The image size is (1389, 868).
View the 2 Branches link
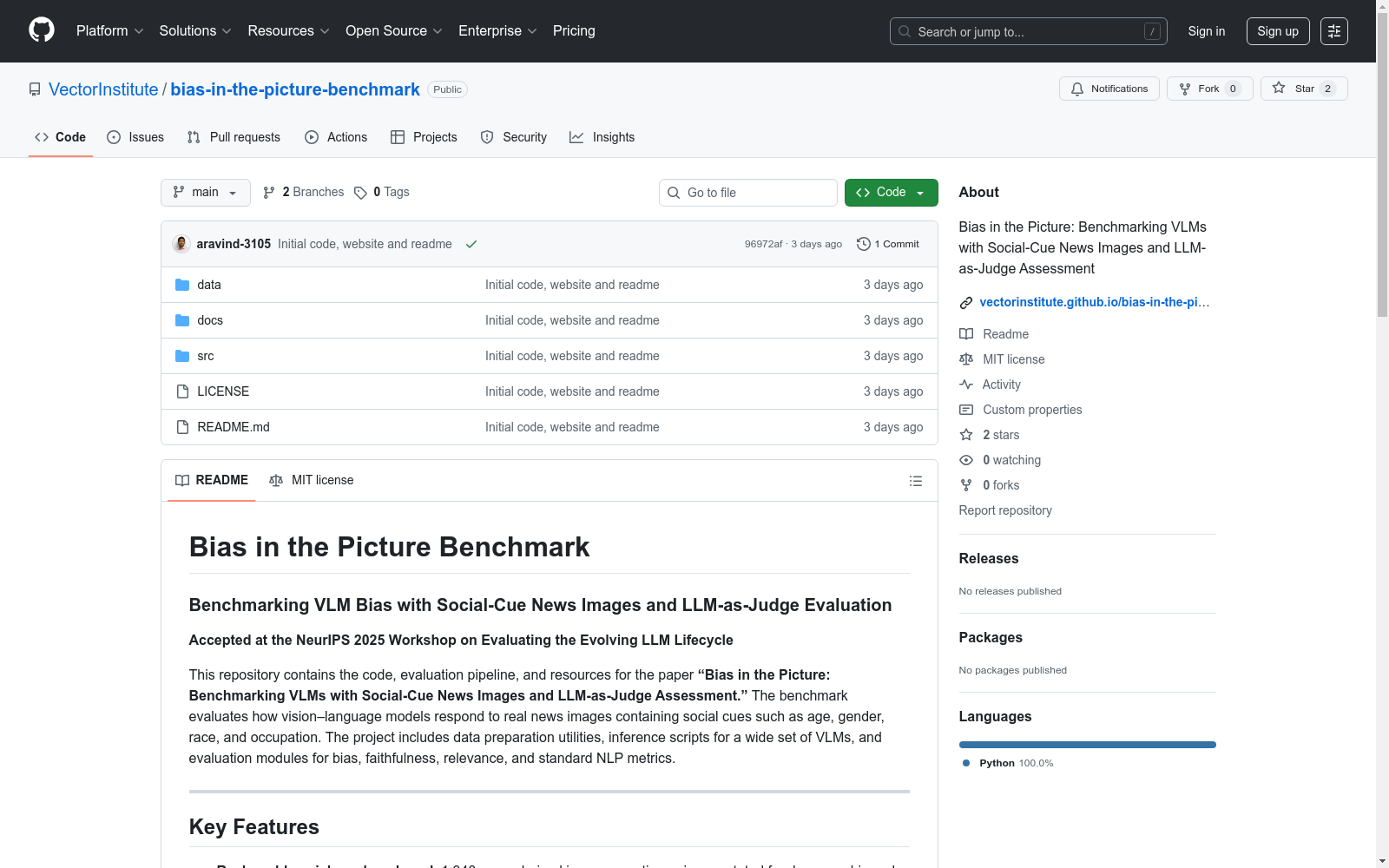(x=304, y=193)
